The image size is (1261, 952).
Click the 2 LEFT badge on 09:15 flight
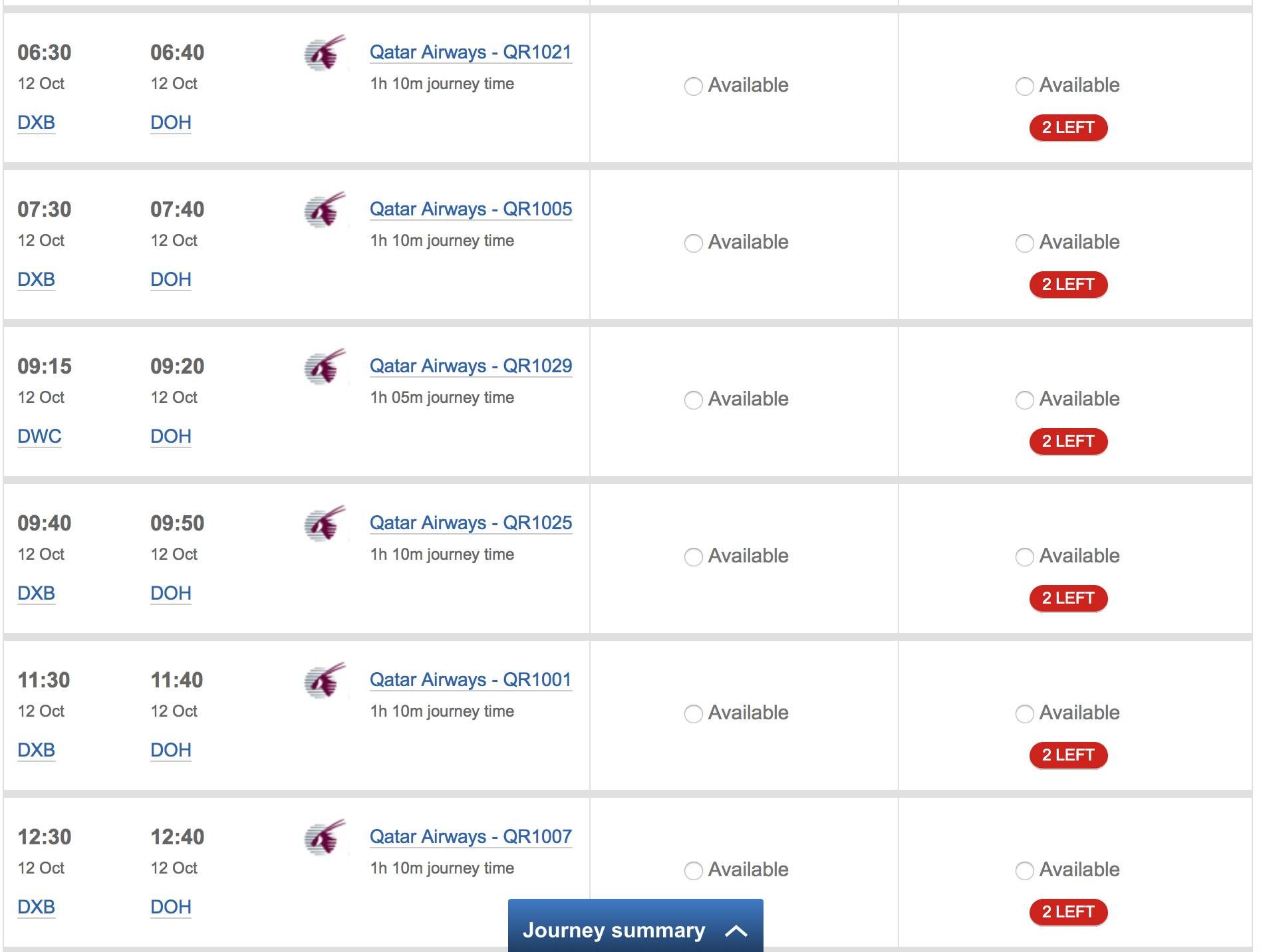click(x=1068, y=441)
